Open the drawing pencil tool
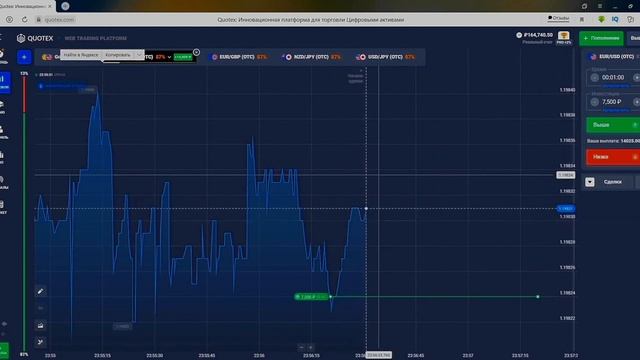 tap(40, 291)
